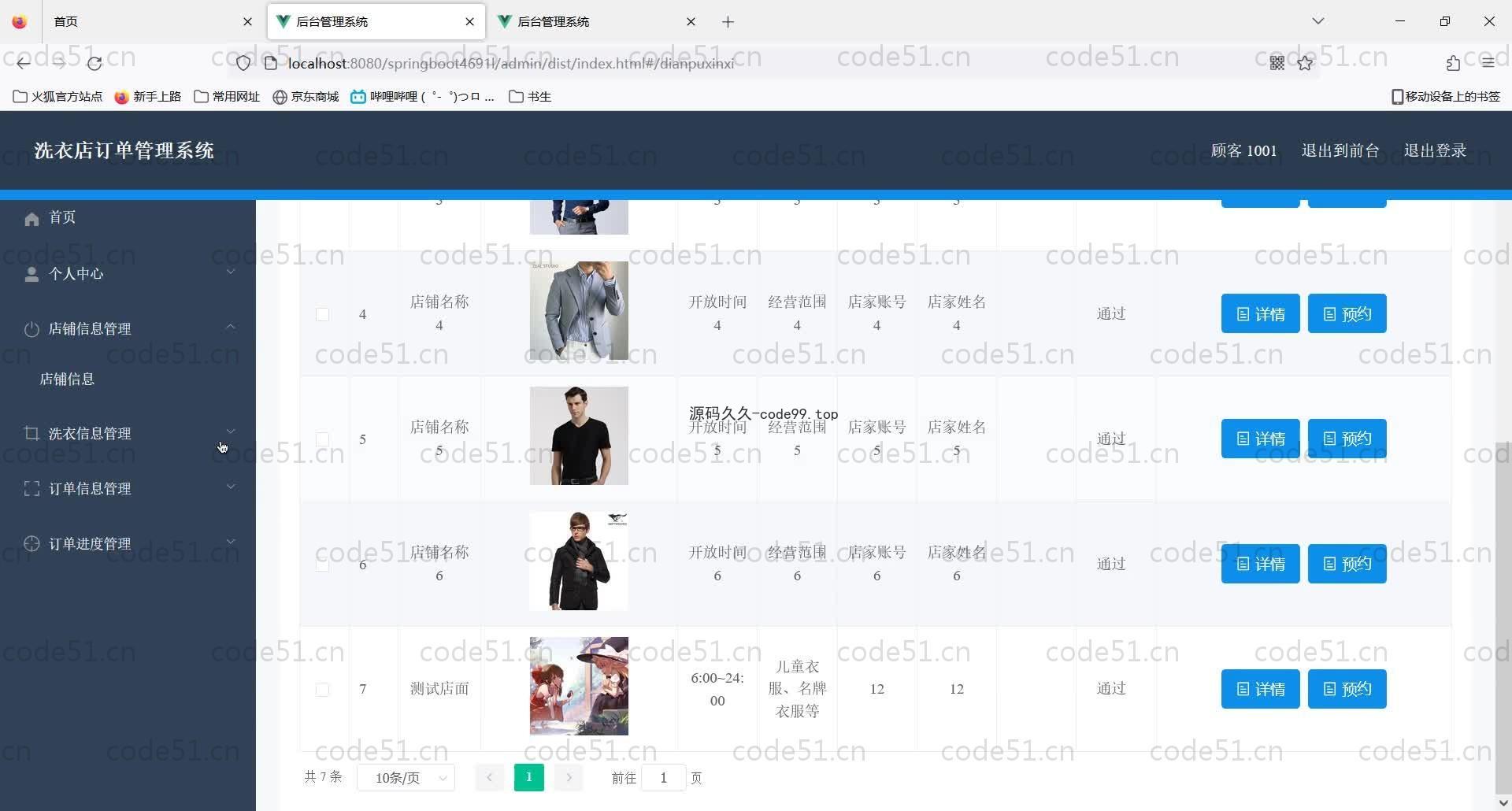Viewport: 1512px width, 811px height.
Task: Click 退出登录 in header
Action: (x=1435, y=150)
